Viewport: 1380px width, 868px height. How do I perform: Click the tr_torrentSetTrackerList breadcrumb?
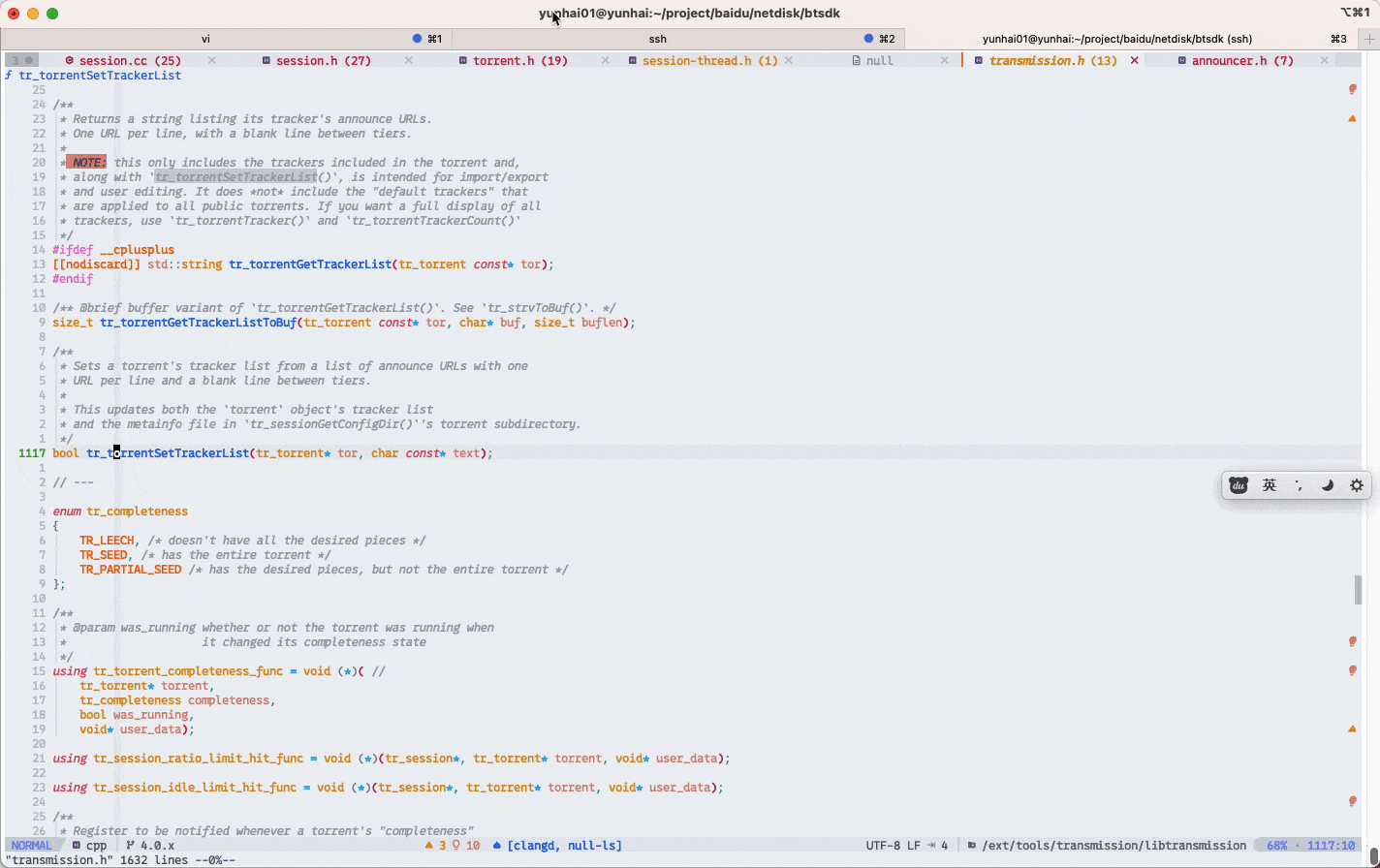100,75
